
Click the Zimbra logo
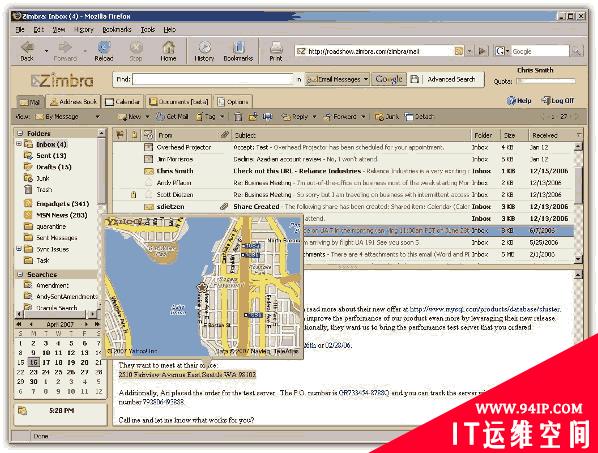tap(62, 80)
